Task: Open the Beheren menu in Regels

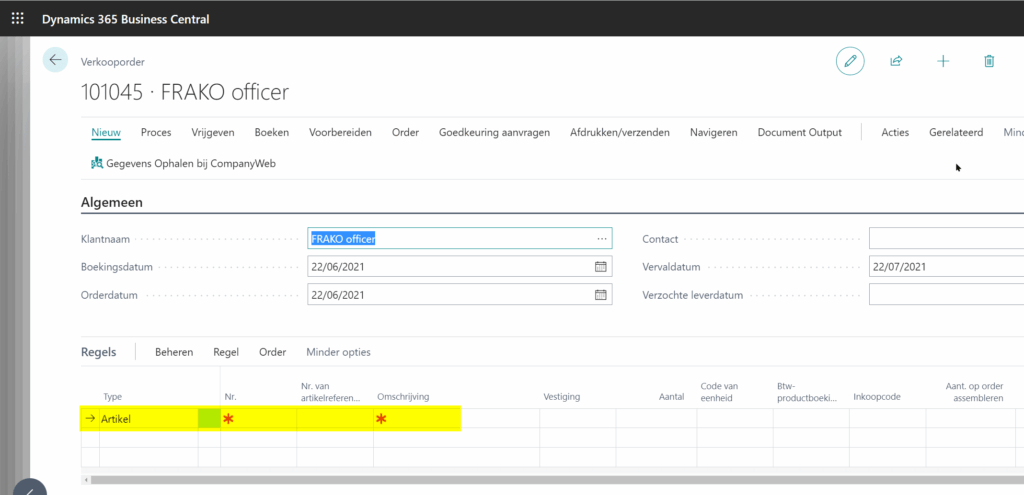Action: pos(174,352)
